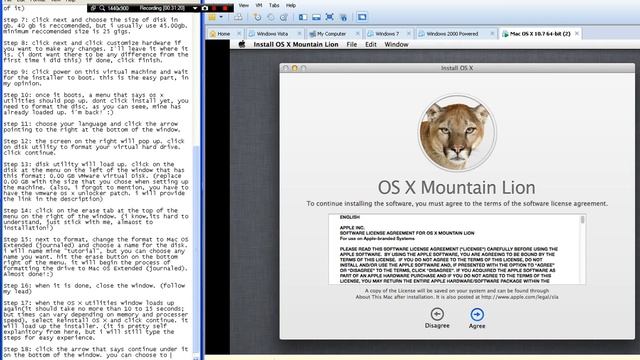Open the snapshot manager icon
This screenshot has width=640, height=360.
[x=284, y=17]
